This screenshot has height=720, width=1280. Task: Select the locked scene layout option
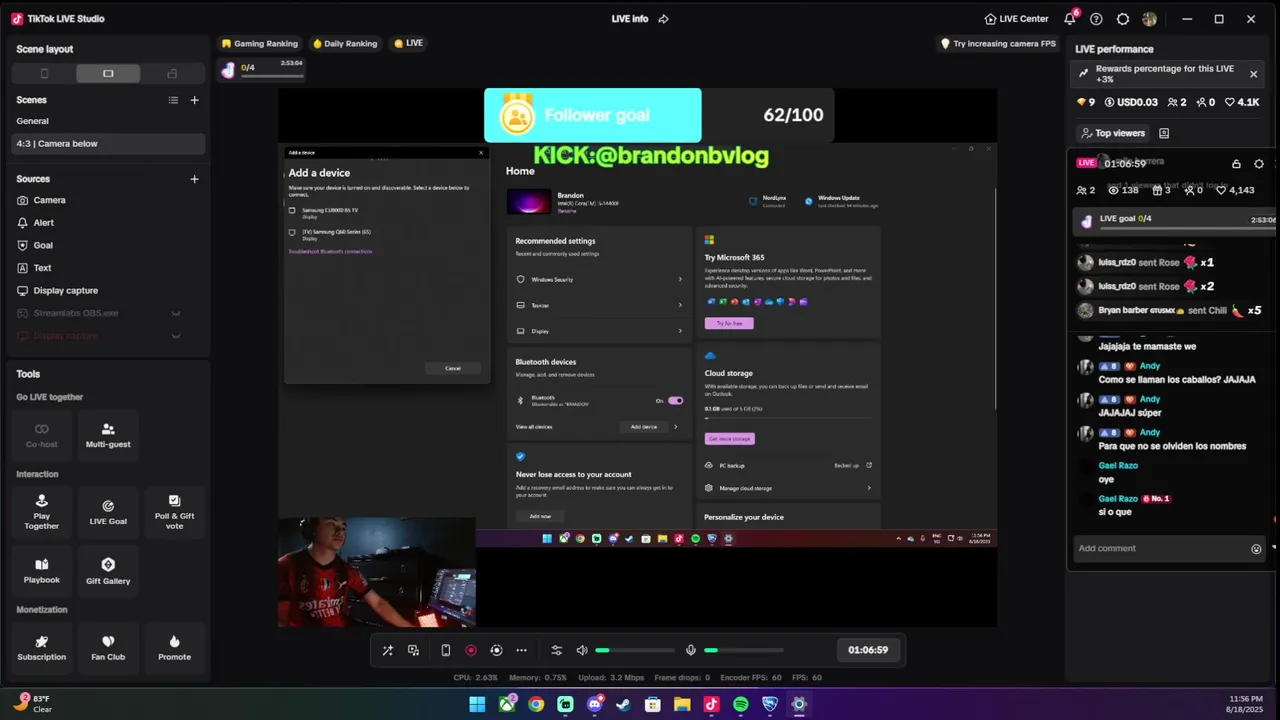pyautogui.click(x=172, y=73)
